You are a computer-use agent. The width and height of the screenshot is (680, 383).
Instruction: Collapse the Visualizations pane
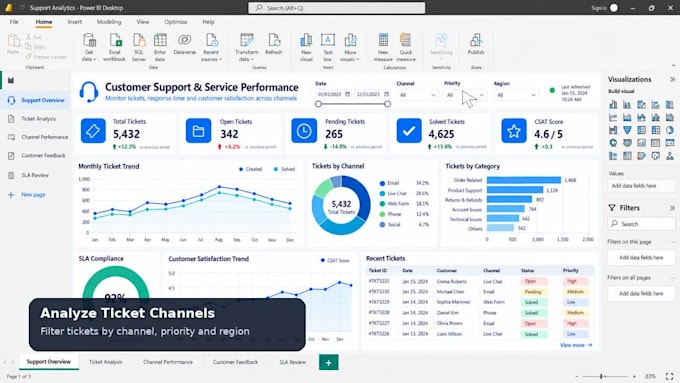(x=672, y=79)
